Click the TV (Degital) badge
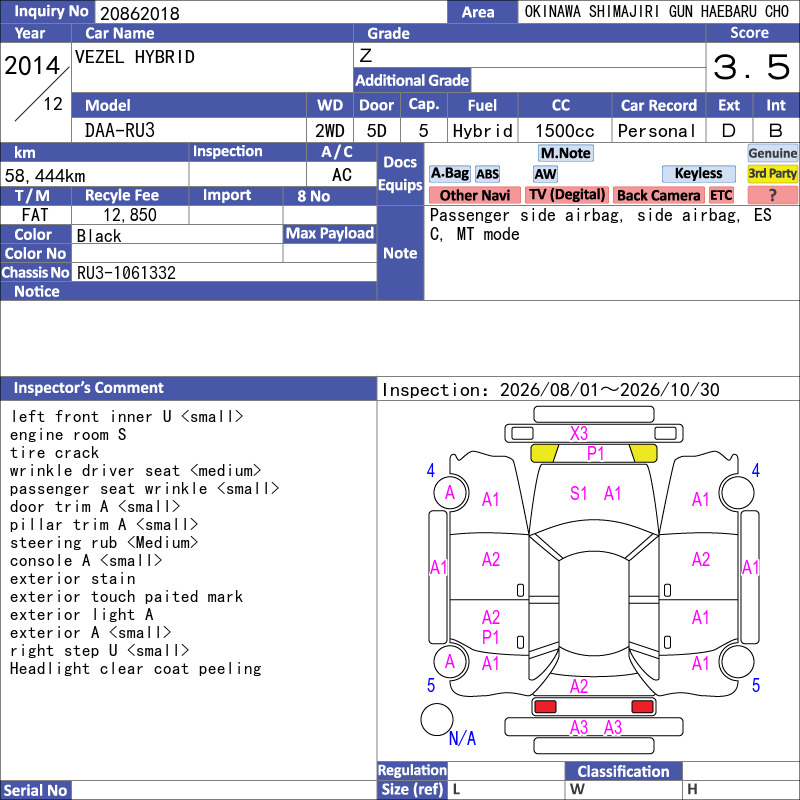Screen dimensions: 800x800 [x=567, y=195]
